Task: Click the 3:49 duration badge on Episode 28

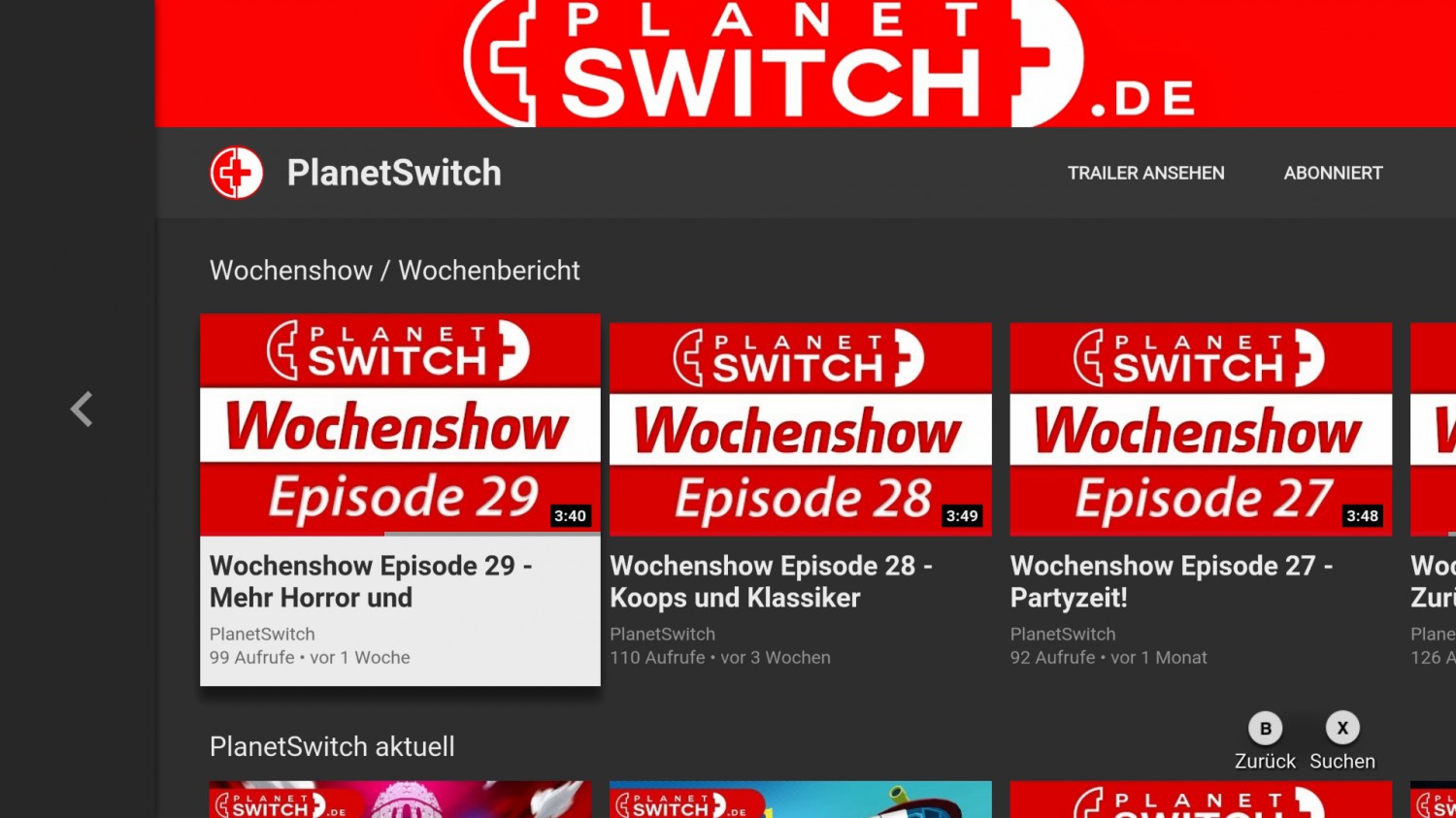Action: point(962,516)
